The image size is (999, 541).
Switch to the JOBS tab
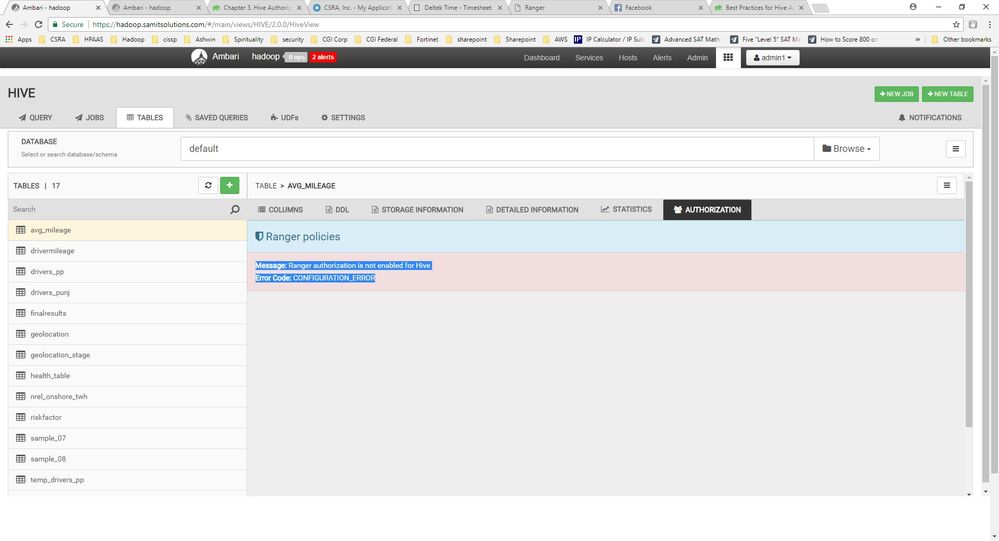89,118
